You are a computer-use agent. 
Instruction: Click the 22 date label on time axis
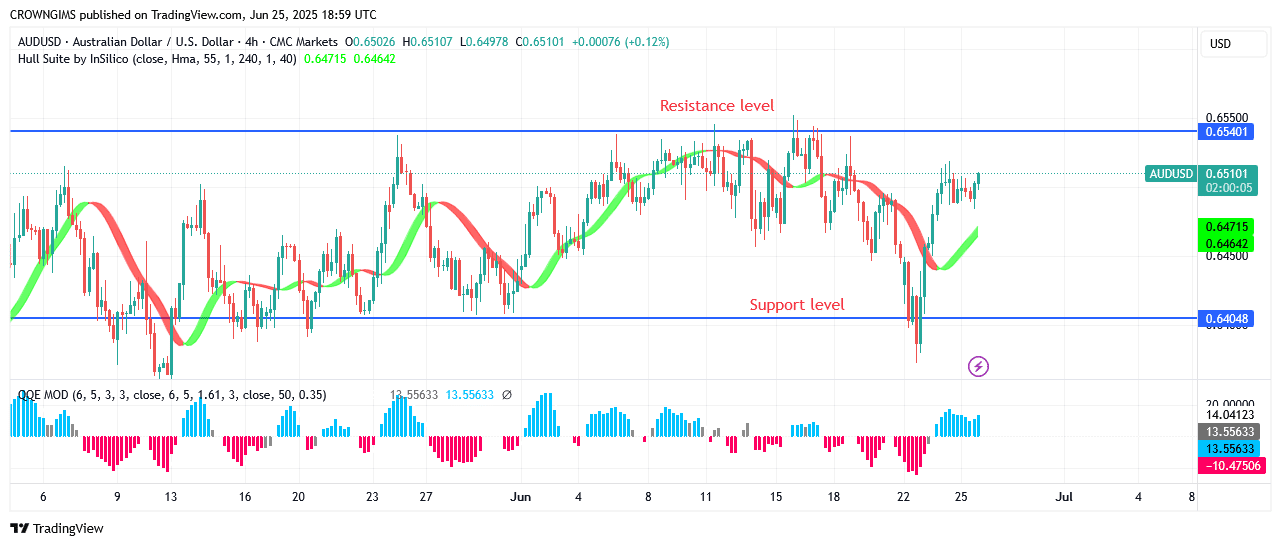click(904, 496)
